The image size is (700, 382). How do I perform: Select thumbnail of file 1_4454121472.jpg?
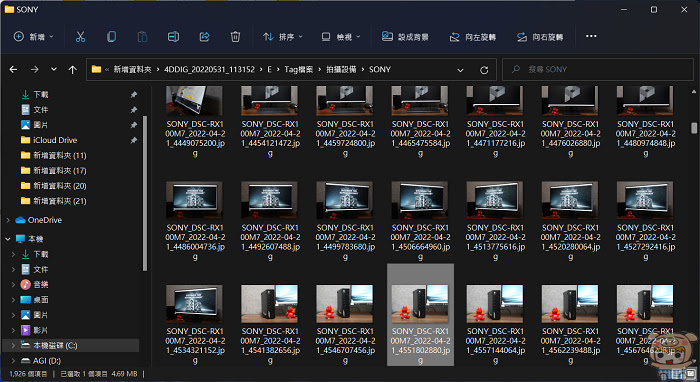click(x=269, y=101)
